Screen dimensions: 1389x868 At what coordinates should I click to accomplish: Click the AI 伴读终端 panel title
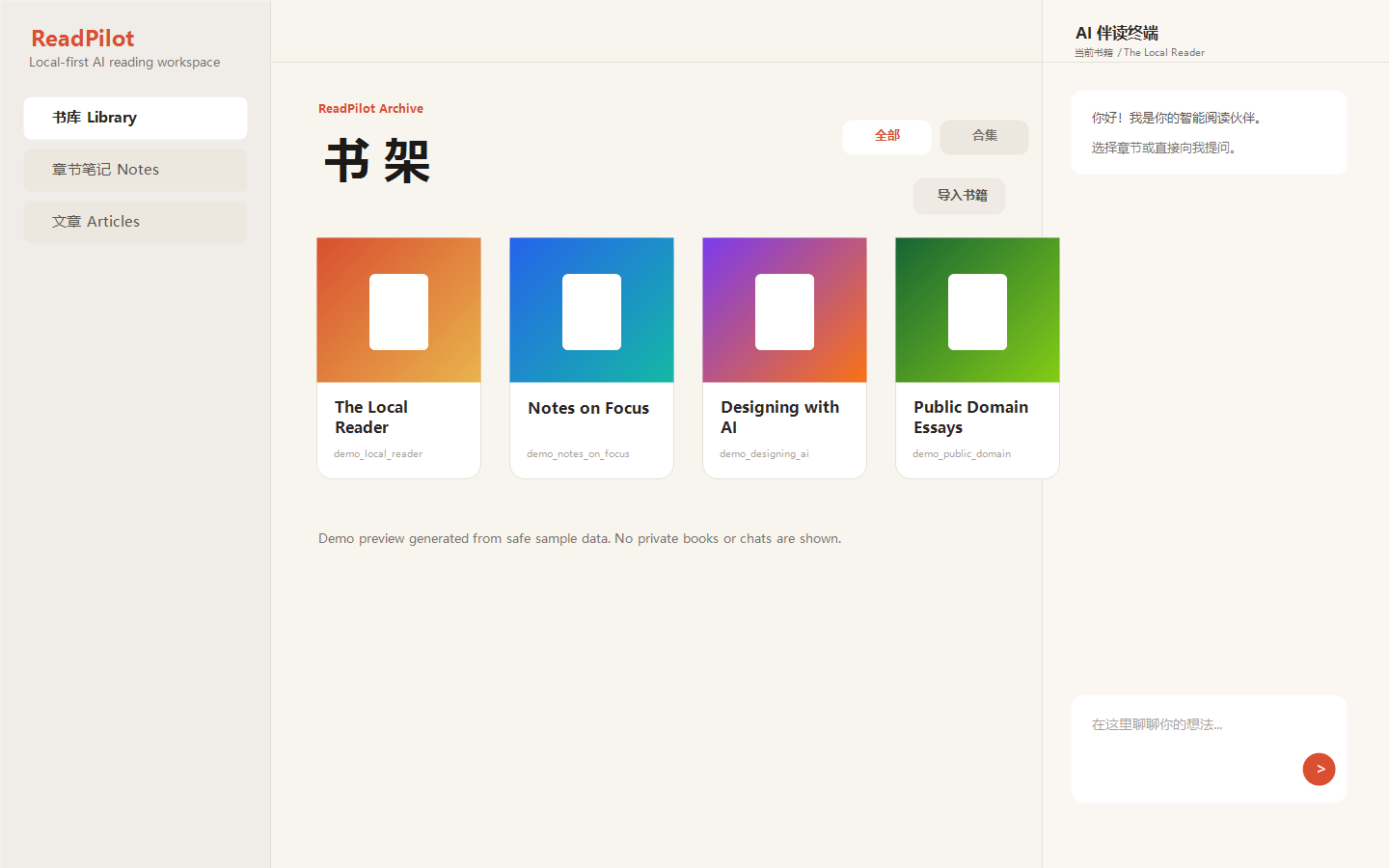coord(1117,33)
